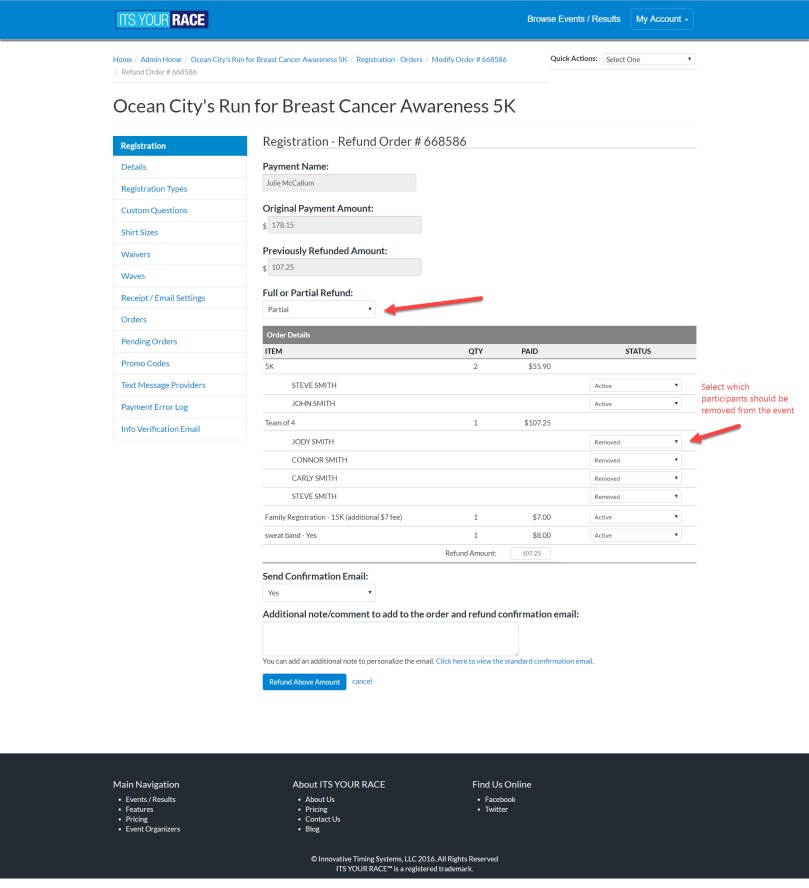809x888 pixels.
Task: Expand the Full or Partial Refund dropdown
Action: 319,309
